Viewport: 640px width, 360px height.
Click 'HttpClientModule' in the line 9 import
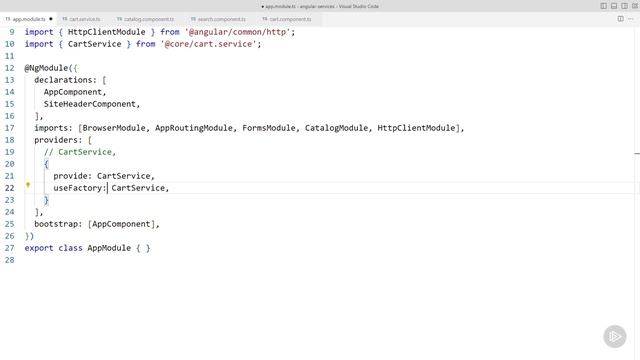point(107,32)
